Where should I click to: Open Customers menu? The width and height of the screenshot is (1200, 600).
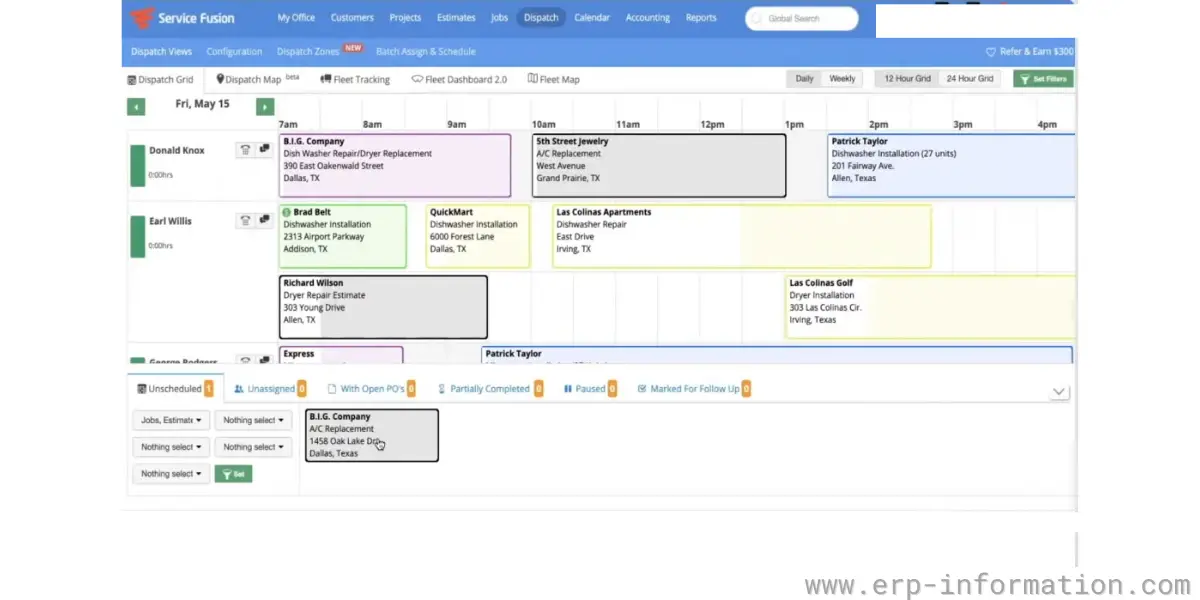[352, 18]
